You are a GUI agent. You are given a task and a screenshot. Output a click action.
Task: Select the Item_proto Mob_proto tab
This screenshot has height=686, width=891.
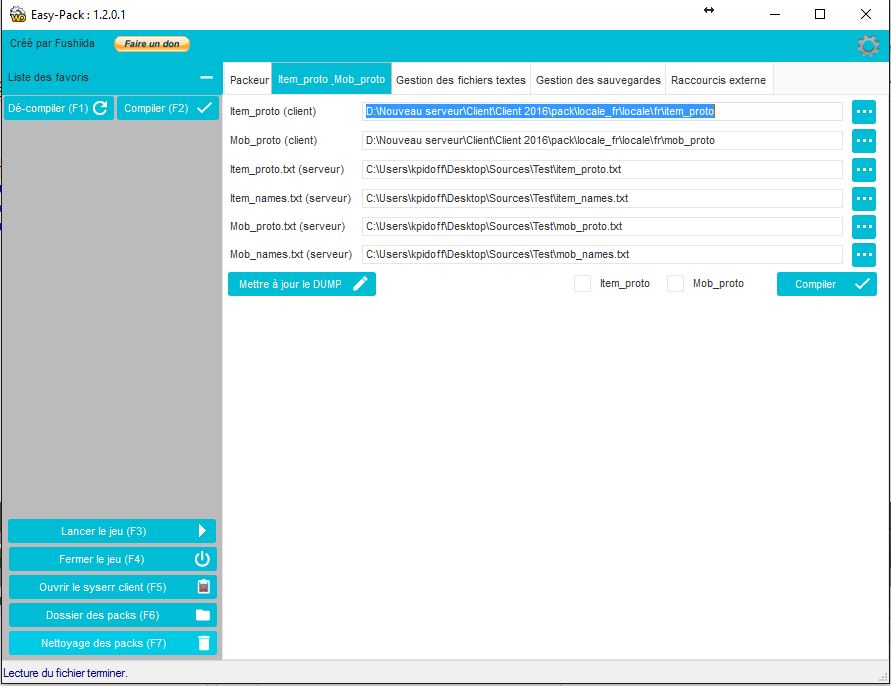[x=331, y=80]
